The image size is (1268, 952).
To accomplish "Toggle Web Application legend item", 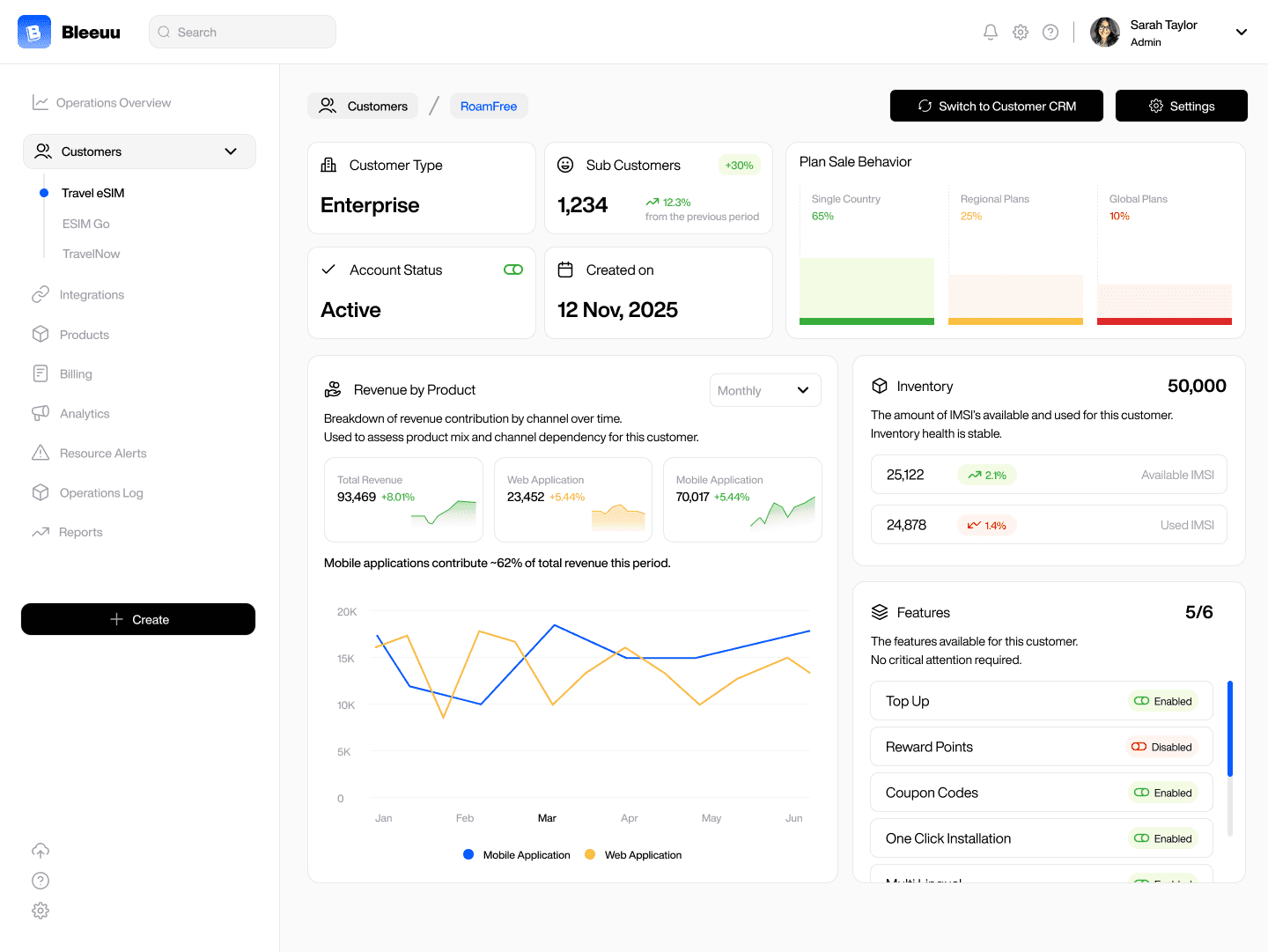I will click(633, 854).
